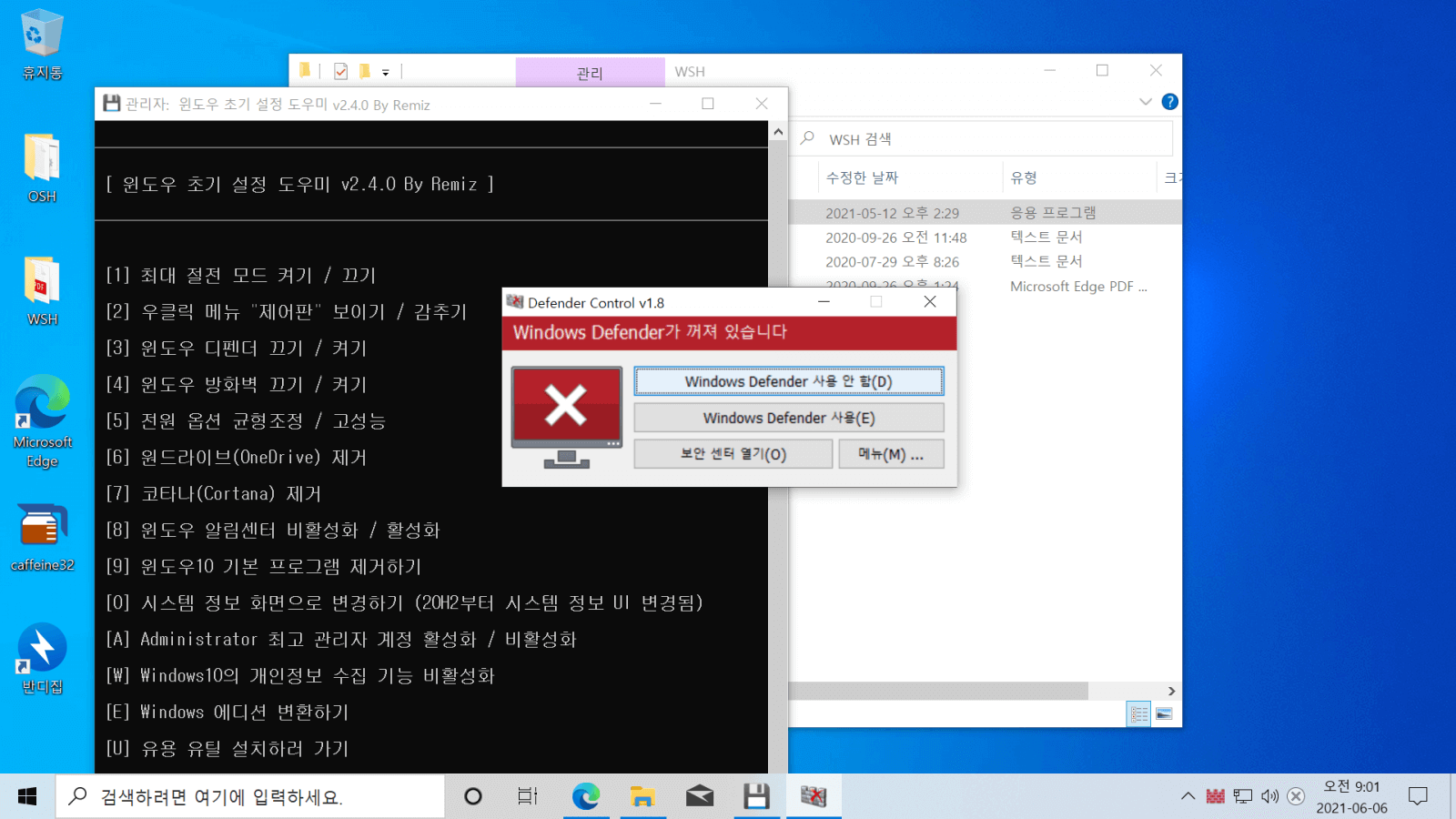Click Explorer new folder toolbar icon
This screenshot has height=819, width=1456.
365,71
